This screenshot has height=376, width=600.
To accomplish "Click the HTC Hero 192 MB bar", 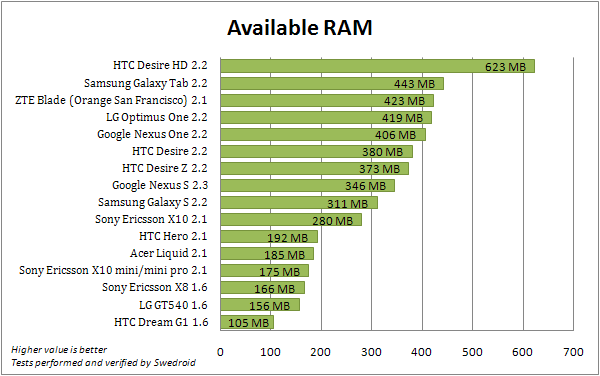I will coord(269,236).
